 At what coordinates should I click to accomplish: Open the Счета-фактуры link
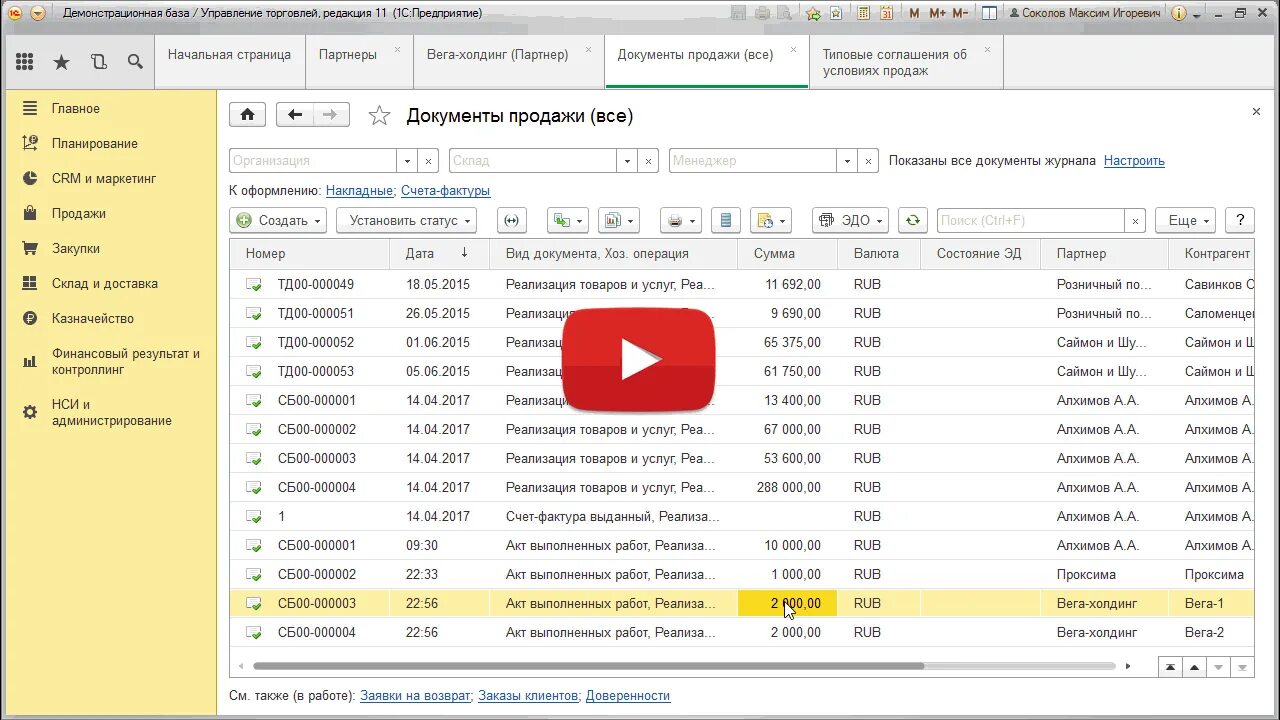point(444,190)
